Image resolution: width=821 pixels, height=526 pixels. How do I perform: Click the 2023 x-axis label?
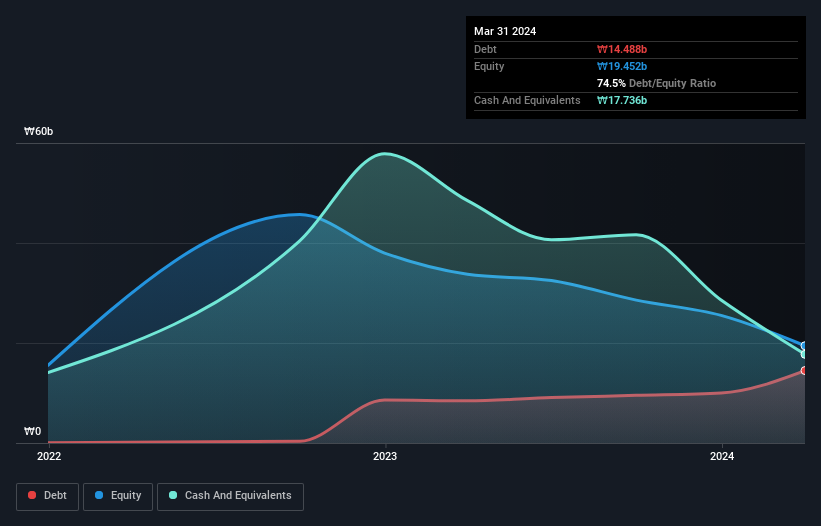tap(385, 456)
